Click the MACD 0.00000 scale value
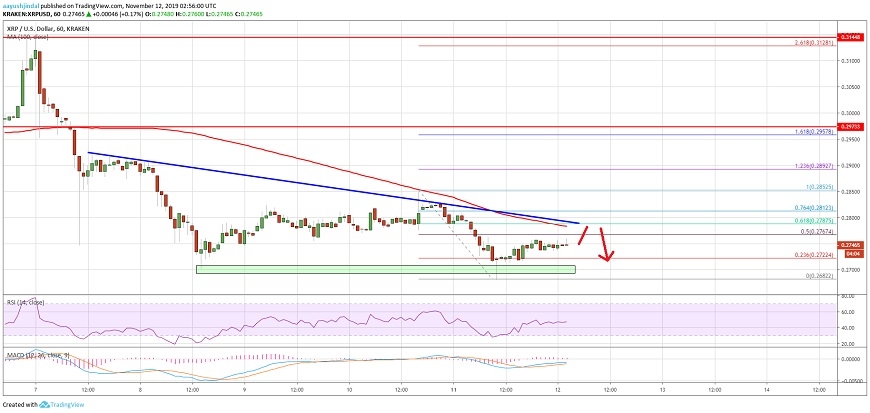Viewport: 870px width, 413px height. click(x=853, y=359)
